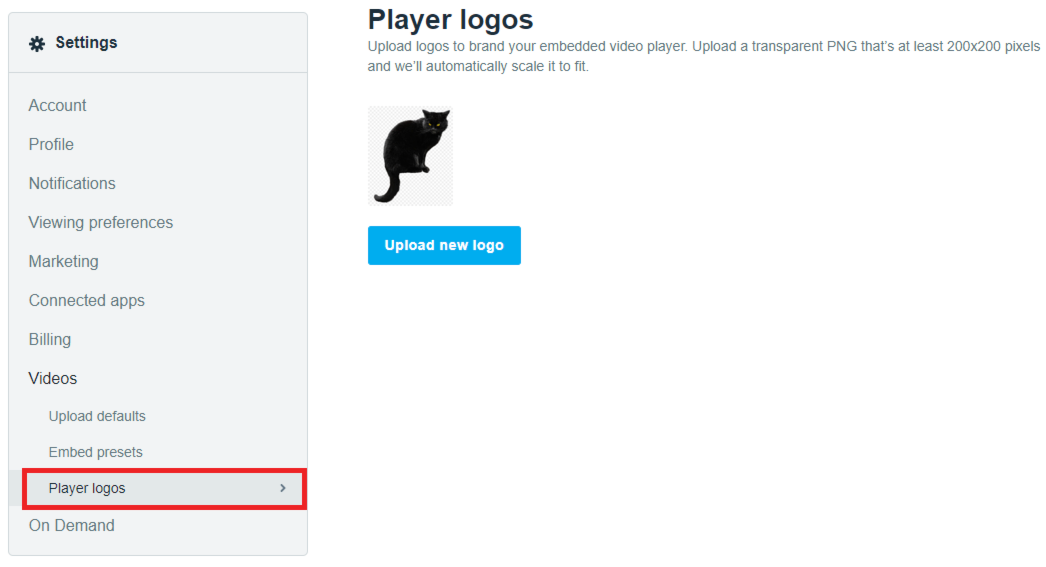Go to Profile settings
The height and width of the screenshot is (567, 1046).
click(51, 144)
